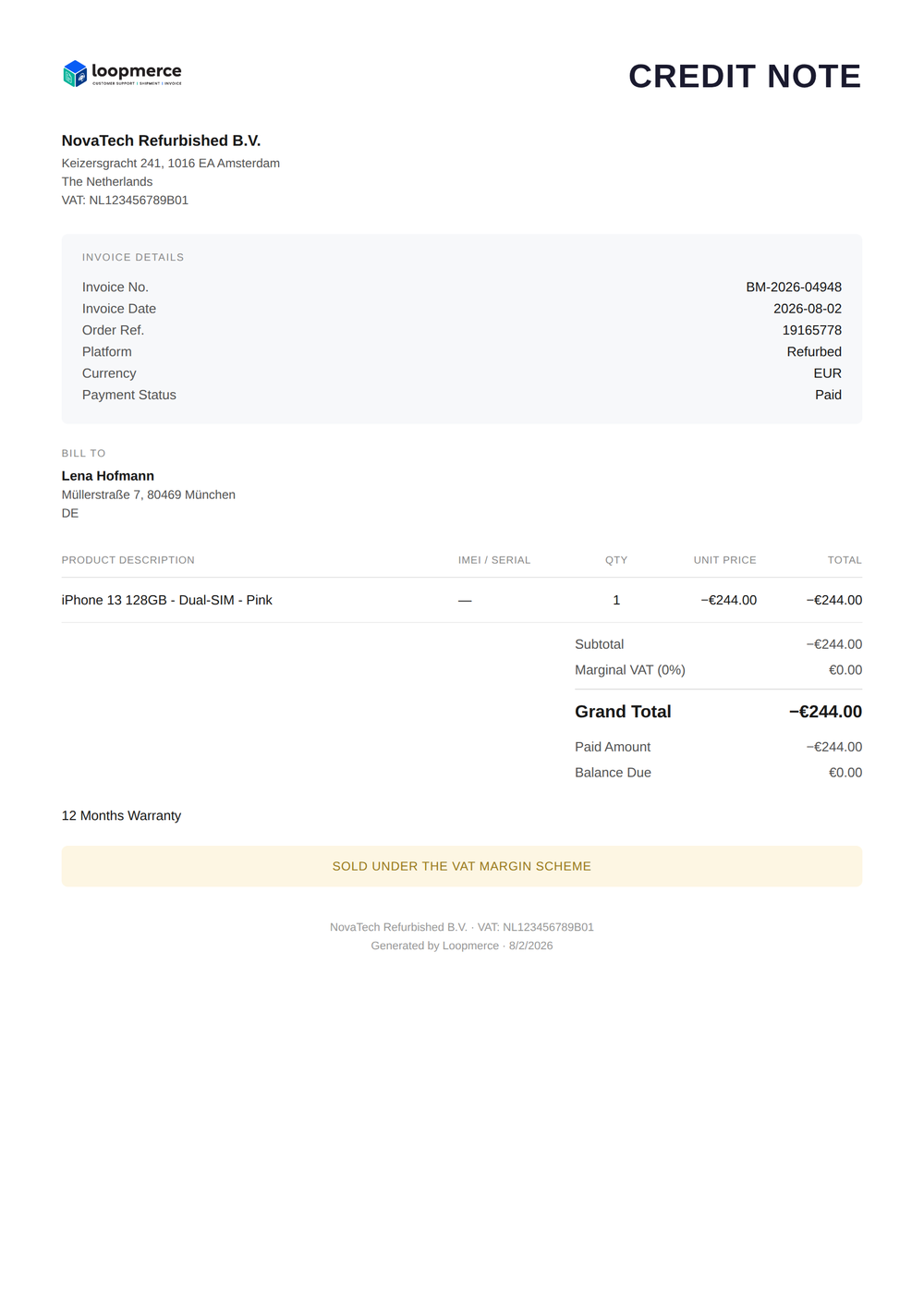Click the Balance Due value €0.00
This screenshot has width=924, height=1294.
click(x=845, y=774)
